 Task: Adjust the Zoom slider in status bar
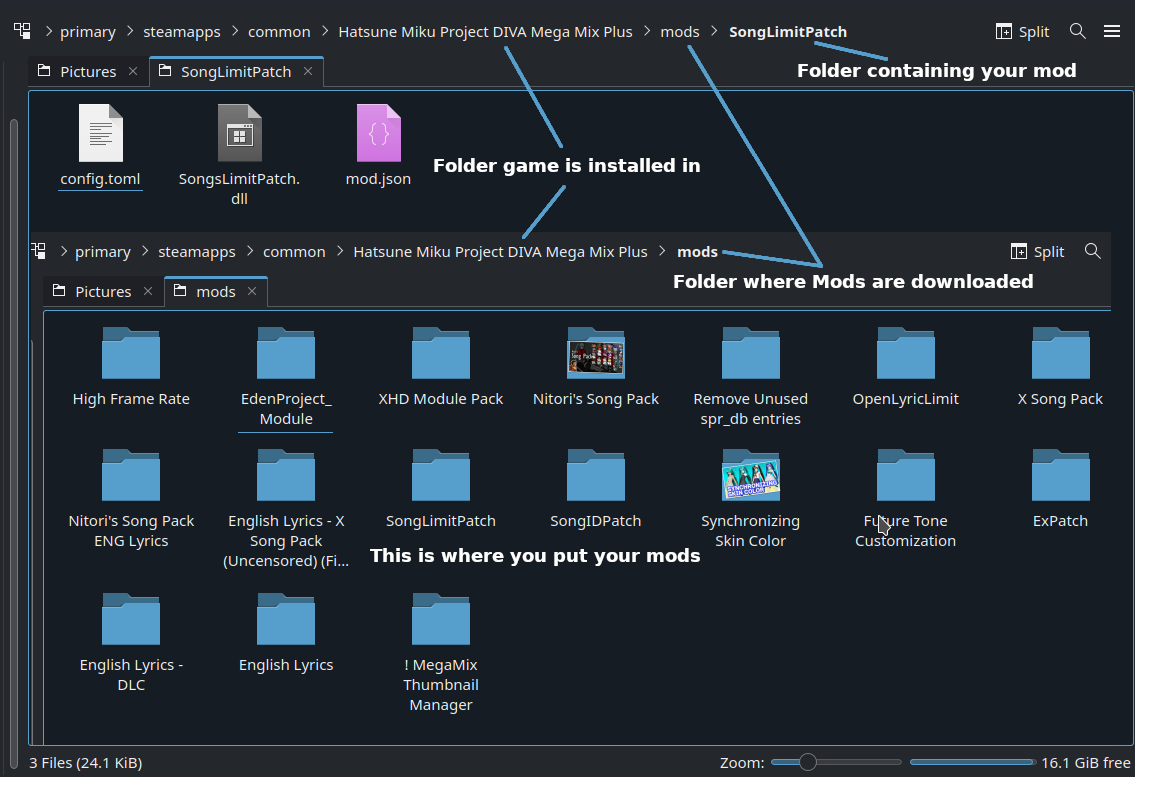[836, 762]
